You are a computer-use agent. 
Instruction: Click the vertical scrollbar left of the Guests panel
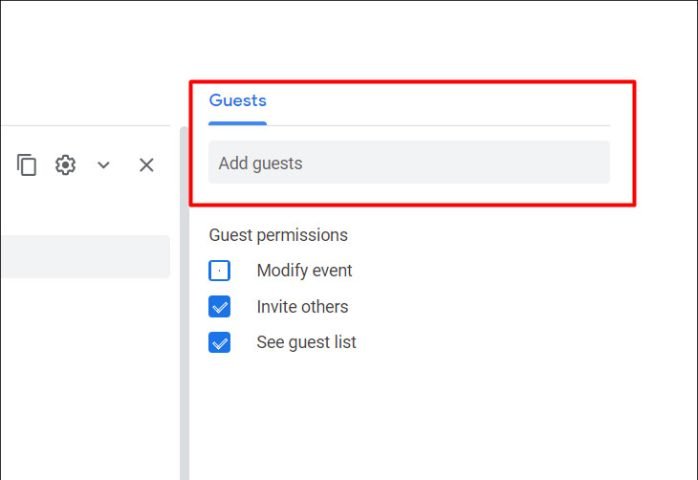pos(183,300)
